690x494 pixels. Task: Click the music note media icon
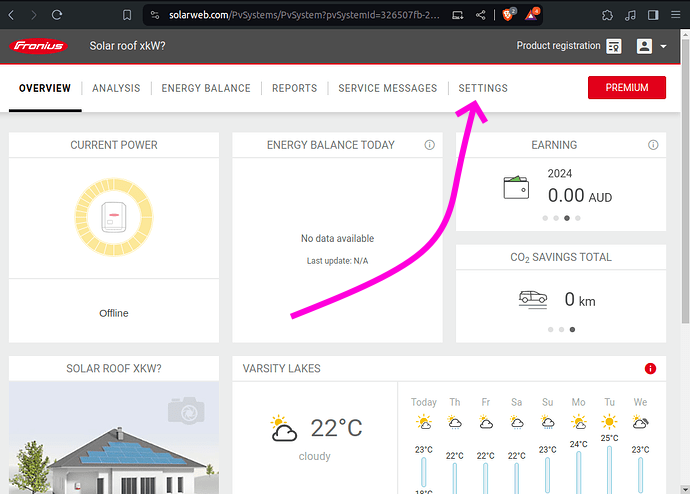pos(630,15)
